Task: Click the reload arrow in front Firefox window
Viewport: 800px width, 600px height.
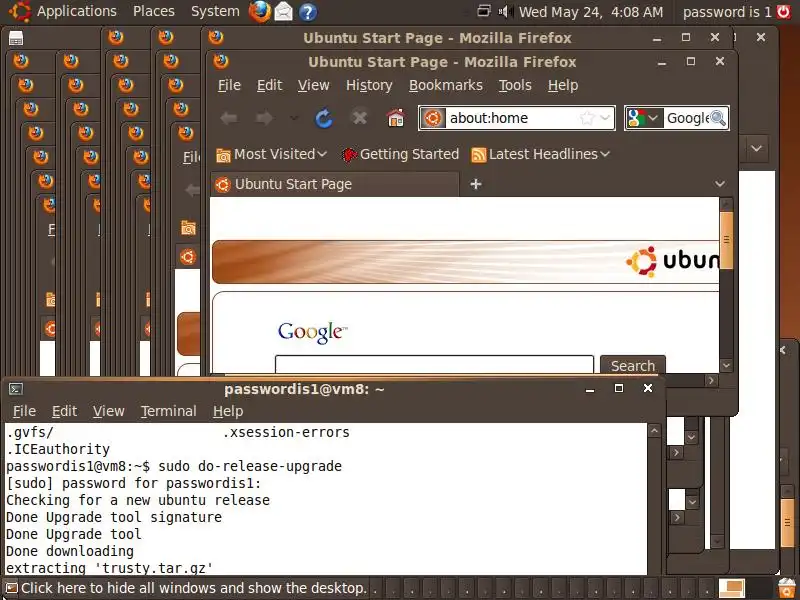Action: (x=323, y=118)
